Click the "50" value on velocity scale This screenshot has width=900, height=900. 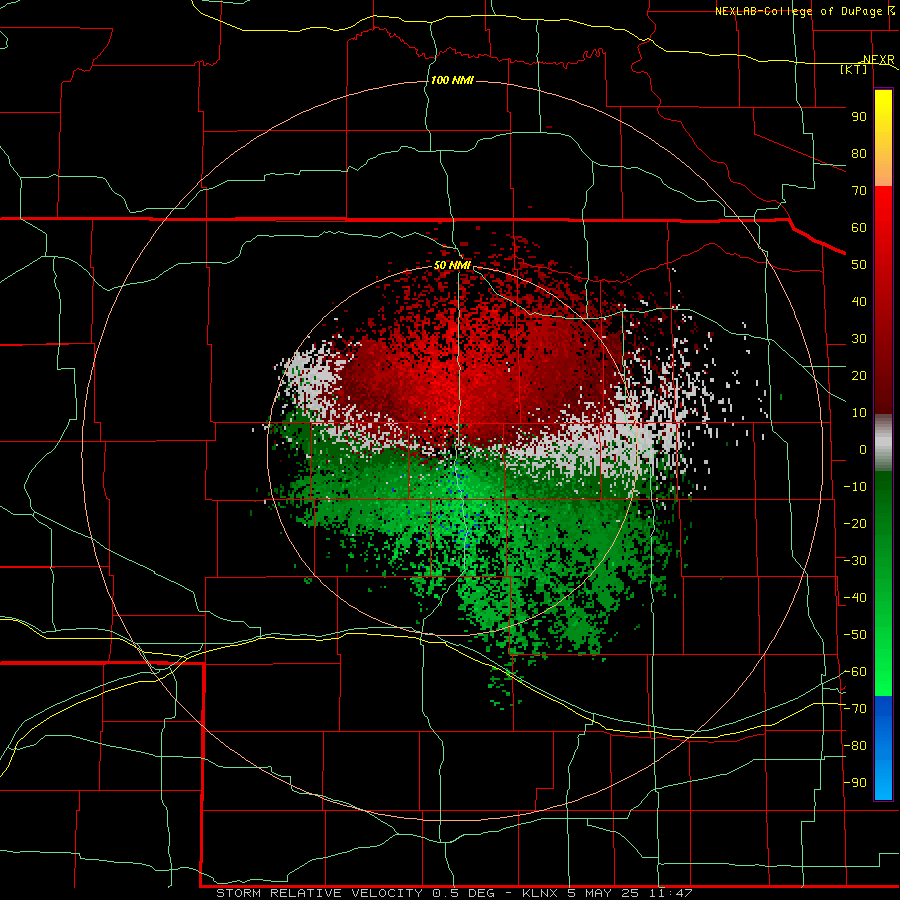[x=859, y=265]
